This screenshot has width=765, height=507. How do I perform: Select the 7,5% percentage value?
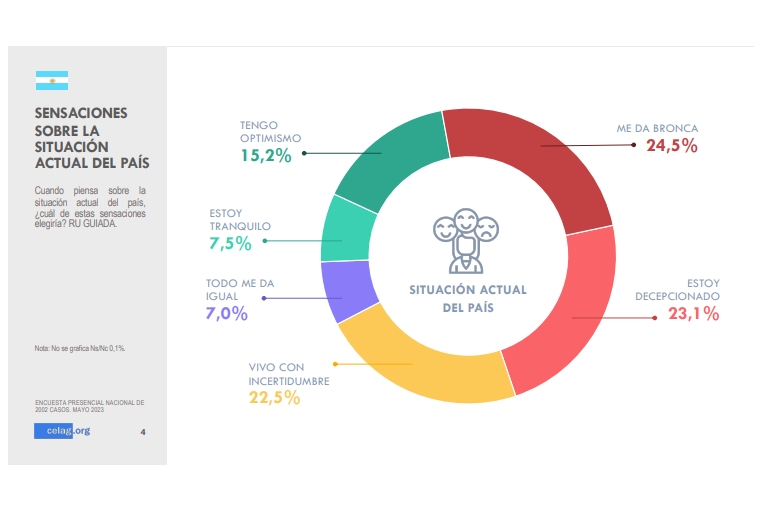click(x=231, y=243)
